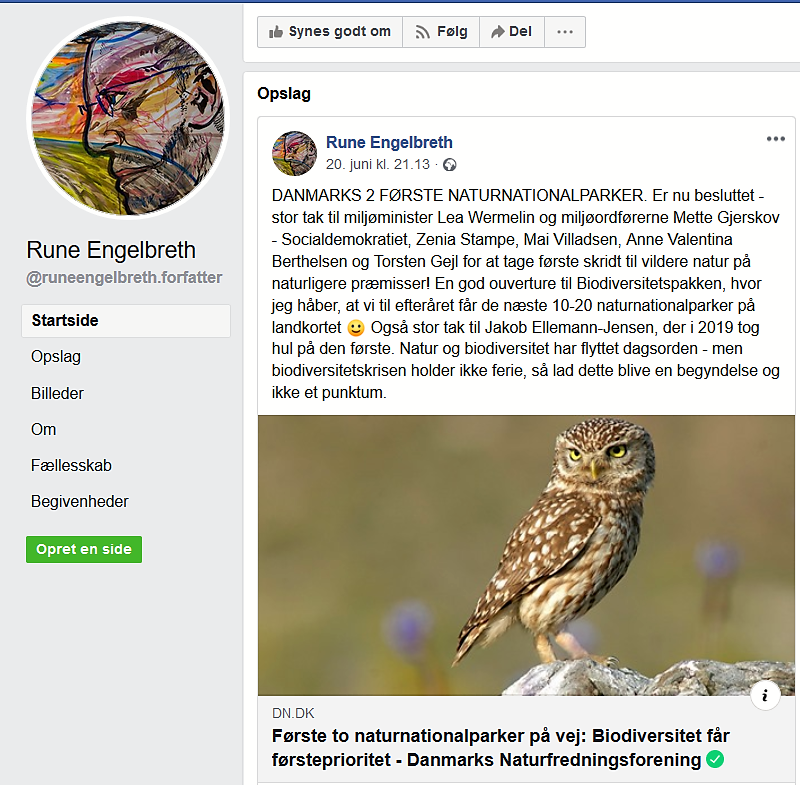Go to Billeder in sidebar
Image resolution: width=800 pixels, height=785 pixels.
pos(57,393)
